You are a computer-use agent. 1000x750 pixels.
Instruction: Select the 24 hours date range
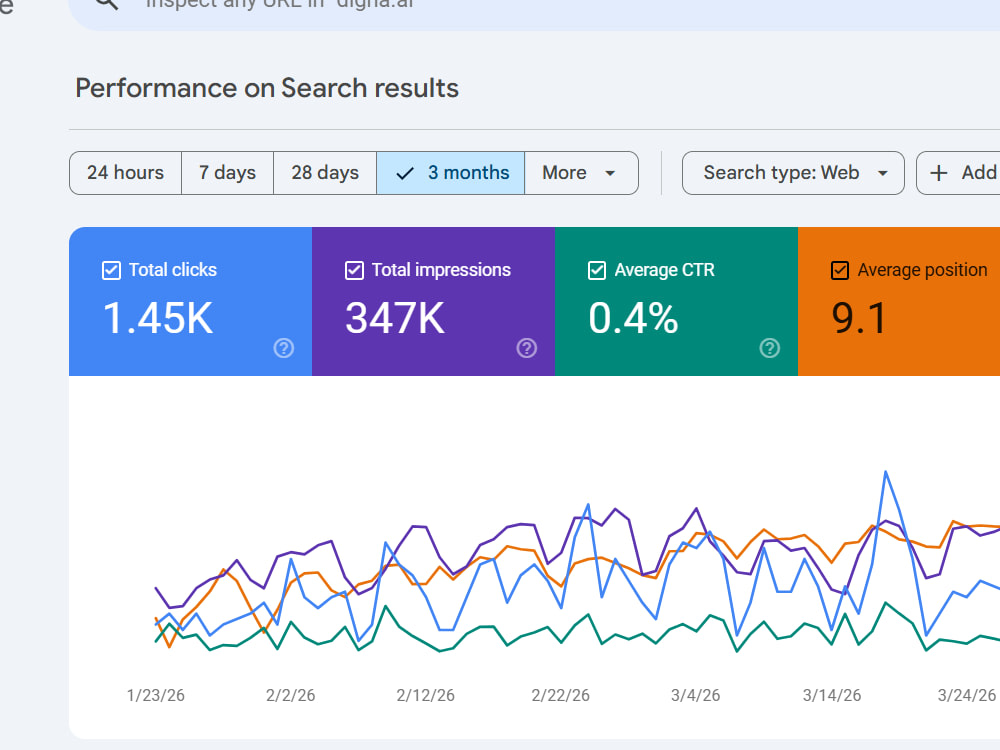125,173
